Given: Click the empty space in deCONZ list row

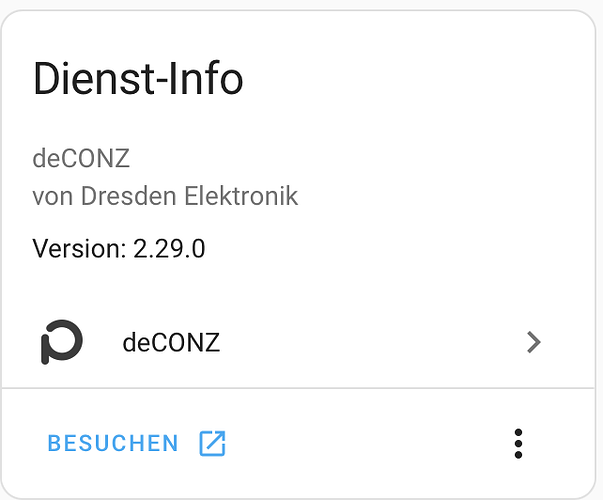Looking at the screenshot, I should (369, 342).
